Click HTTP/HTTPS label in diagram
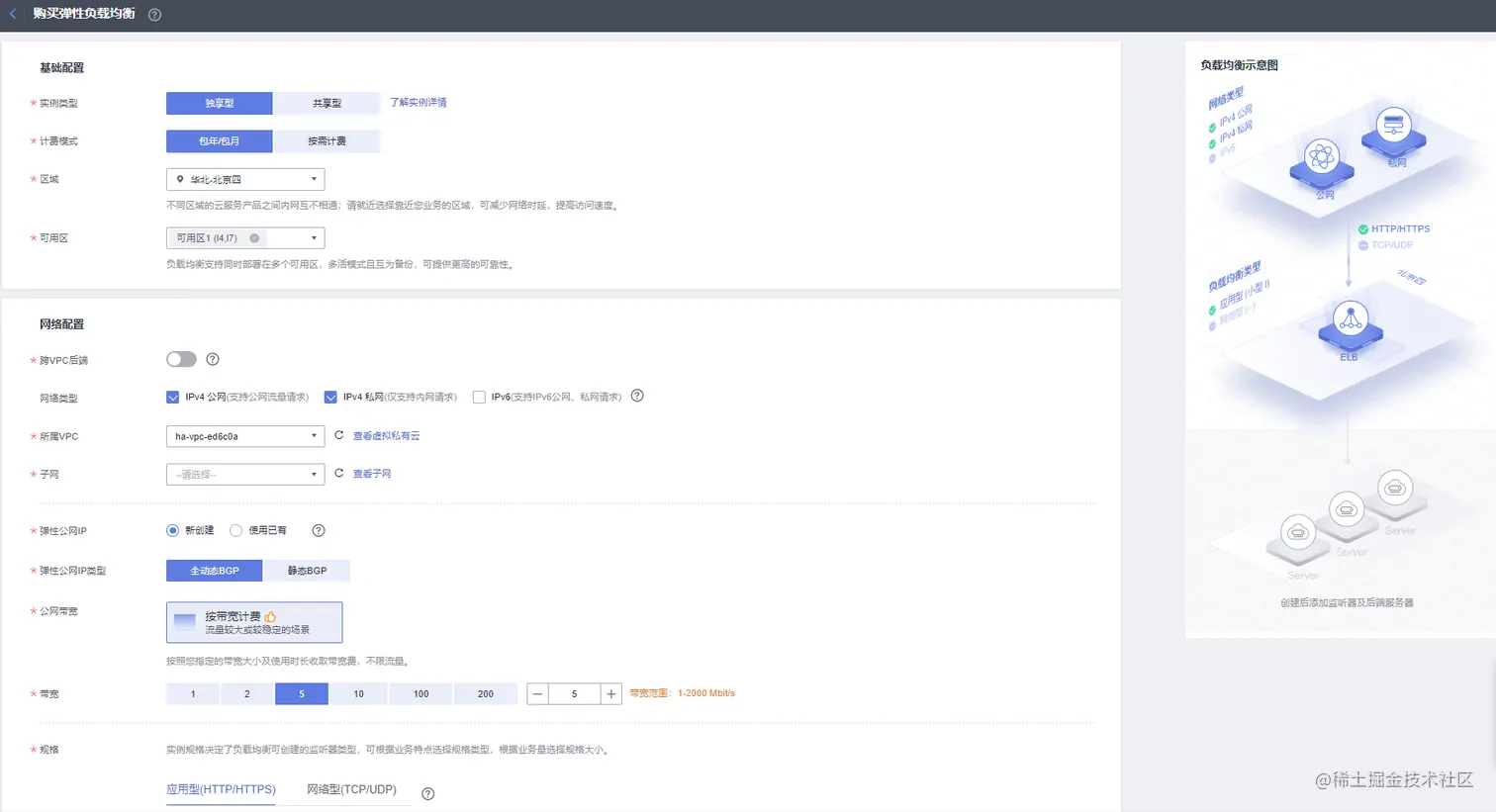 click(1400, 228)
